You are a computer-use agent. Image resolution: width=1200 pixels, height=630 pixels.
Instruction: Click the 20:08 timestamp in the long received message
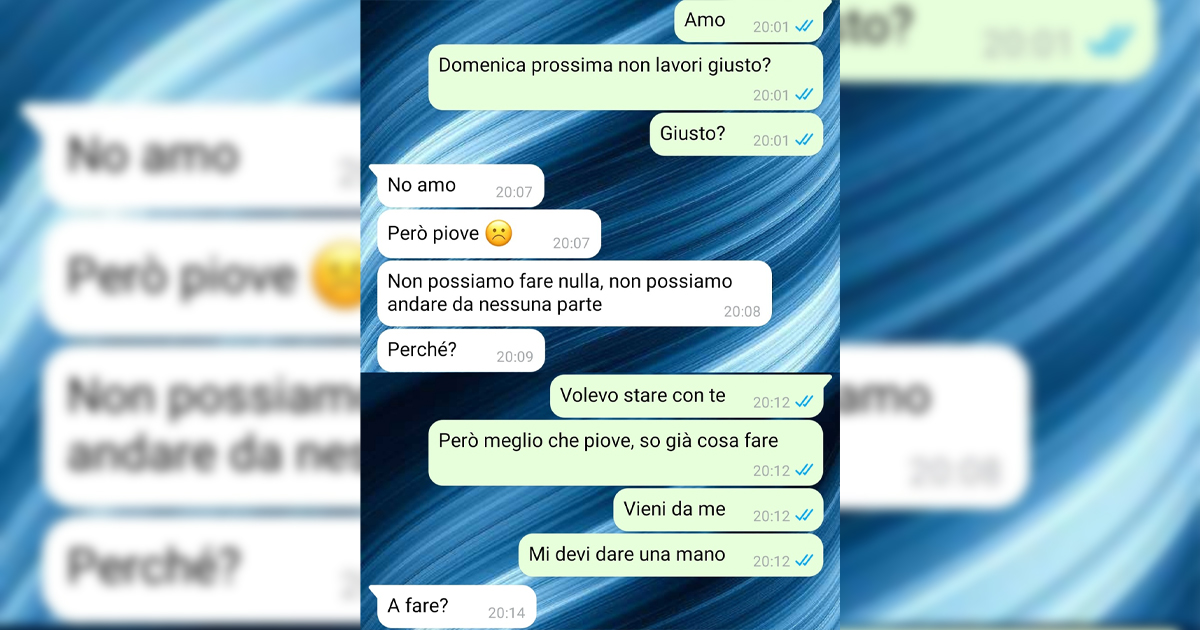[x=742, y=312]
